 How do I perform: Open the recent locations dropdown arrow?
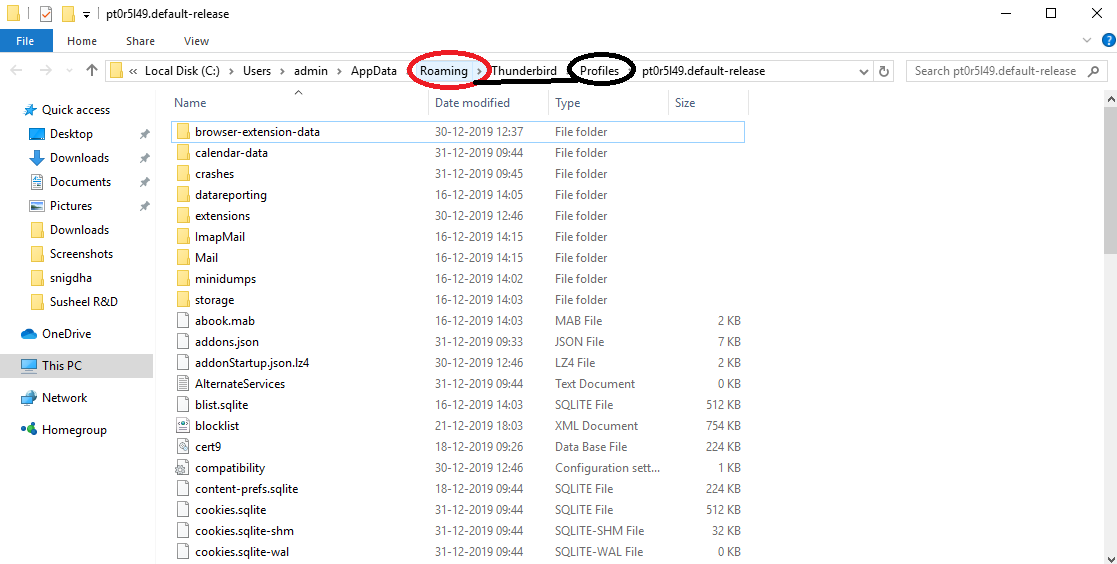coord(69,70)
